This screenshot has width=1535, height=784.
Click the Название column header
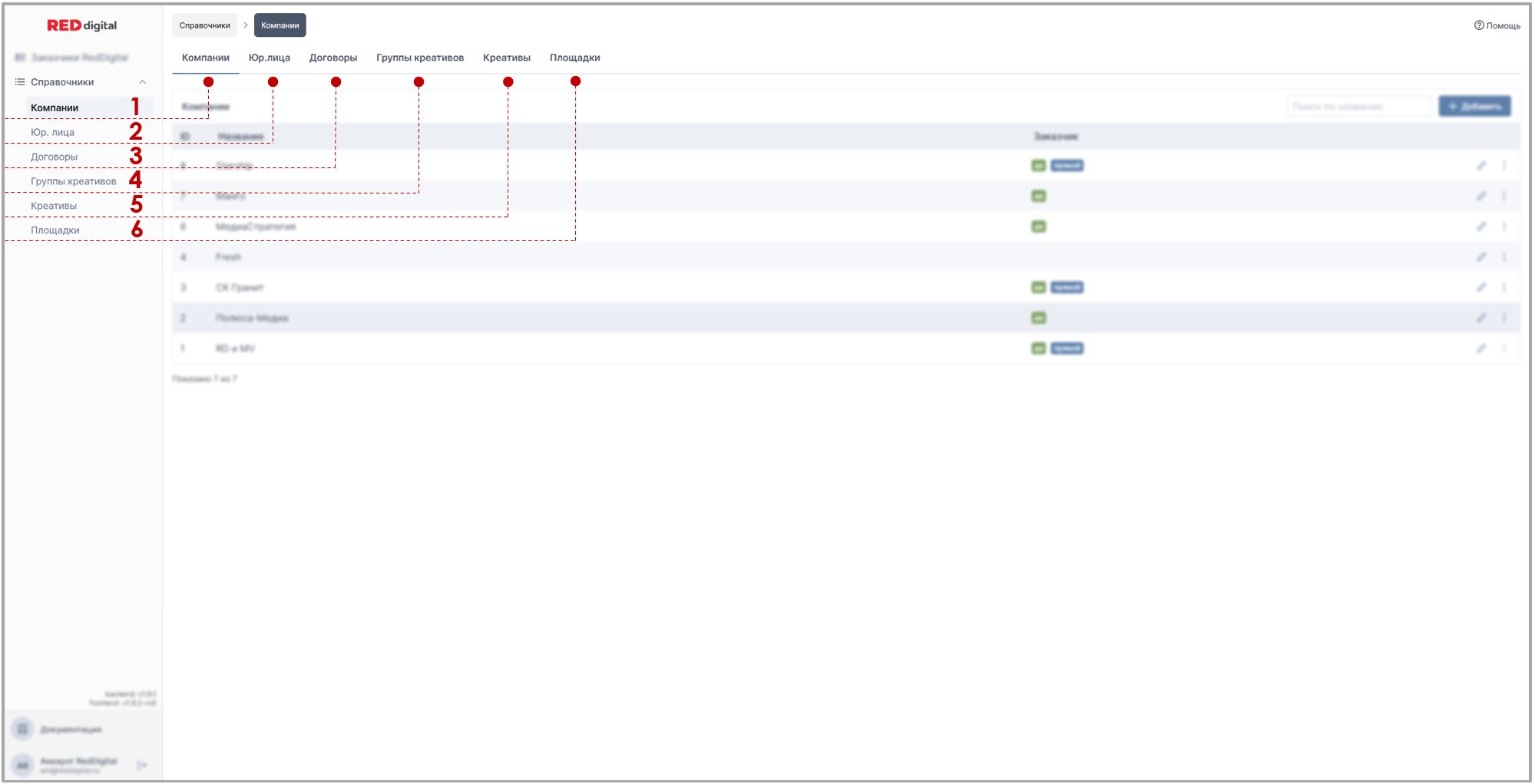240,137
